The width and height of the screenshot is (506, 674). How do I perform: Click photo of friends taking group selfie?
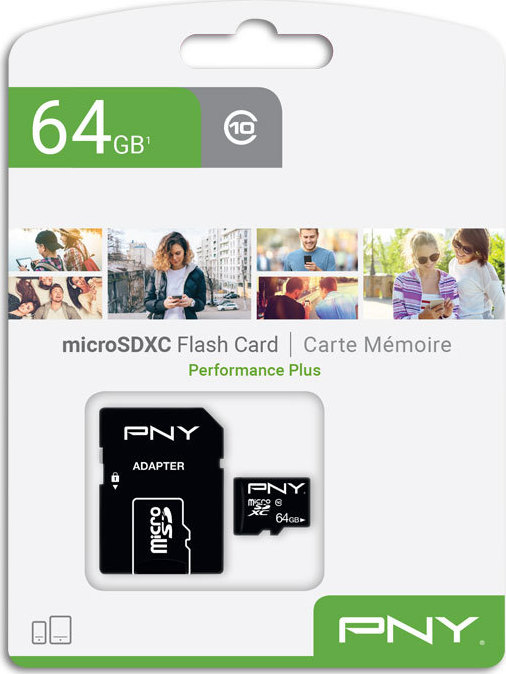pyautogui.click(x=55, y=298)
